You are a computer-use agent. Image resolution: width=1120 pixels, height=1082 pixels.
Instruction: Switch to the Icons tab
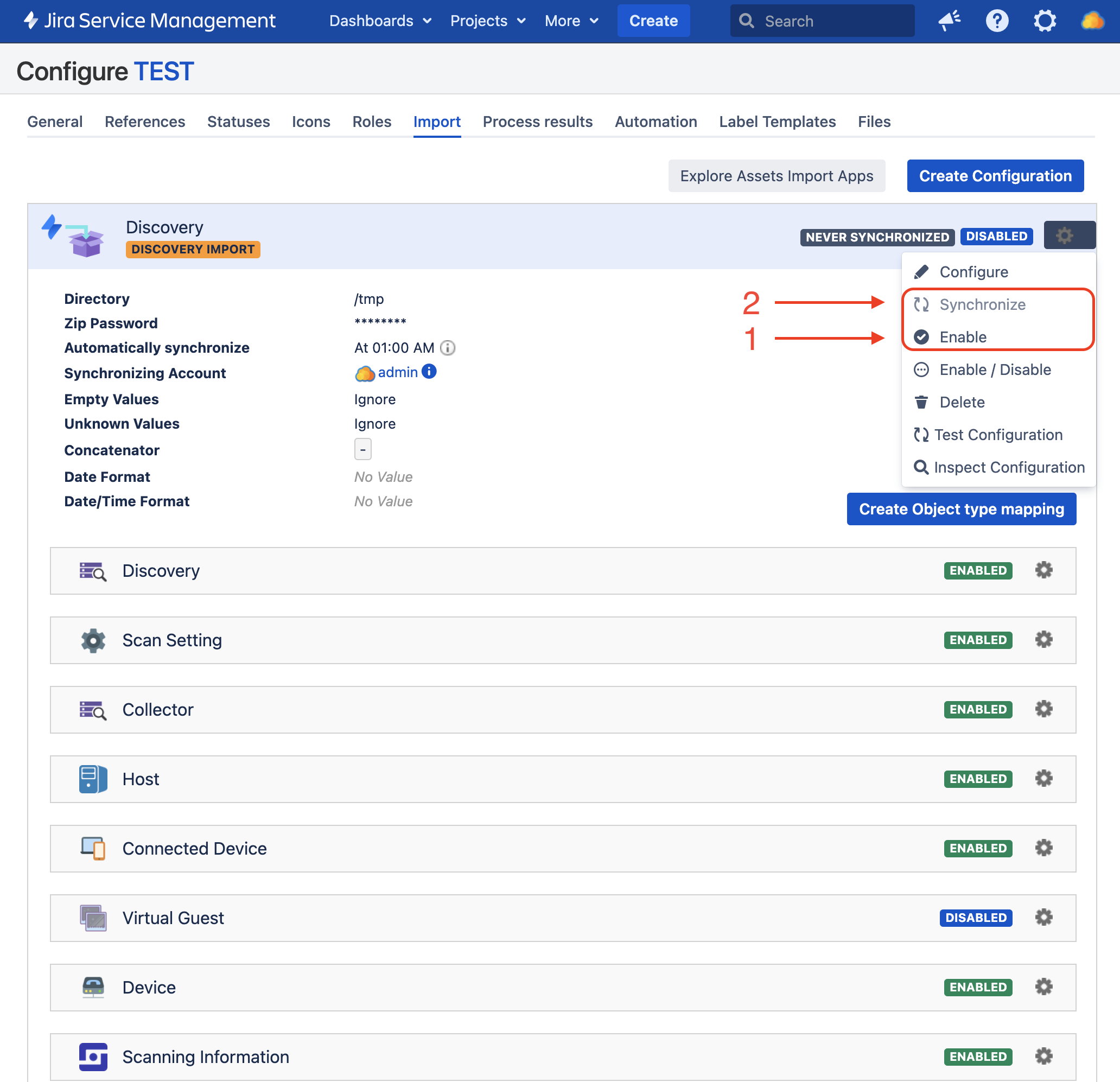pos(311,122)
